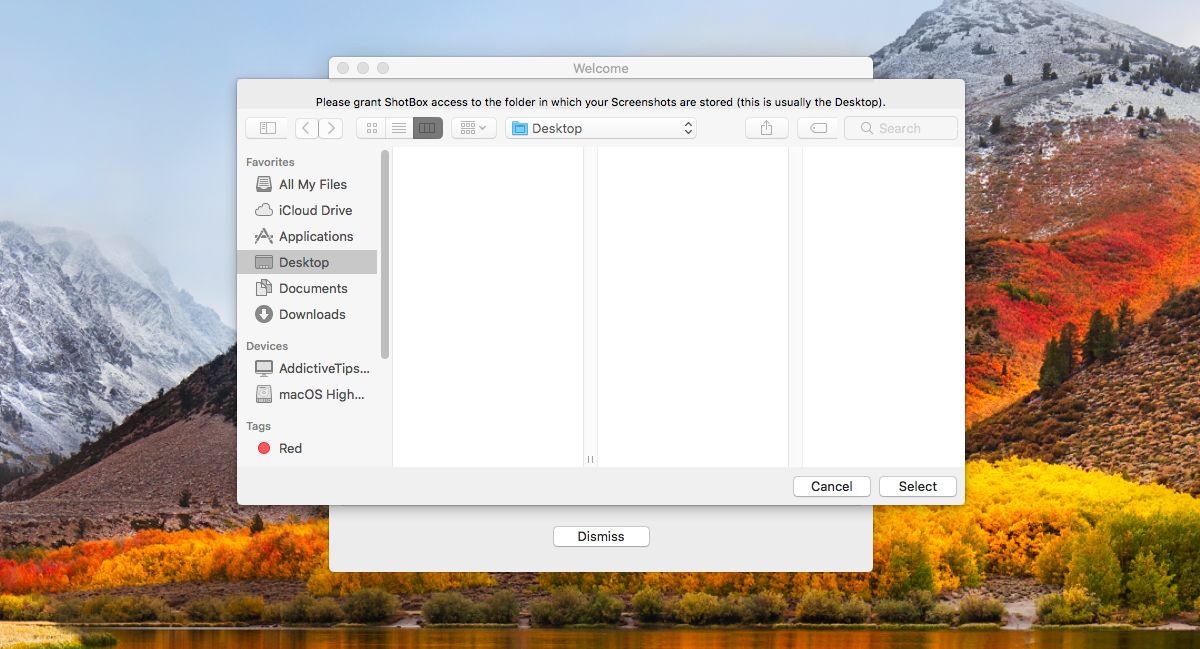Toggle the sidebar visibility button
The width and height of the screenshot is (1200, 649).
[x=267, y=128]
